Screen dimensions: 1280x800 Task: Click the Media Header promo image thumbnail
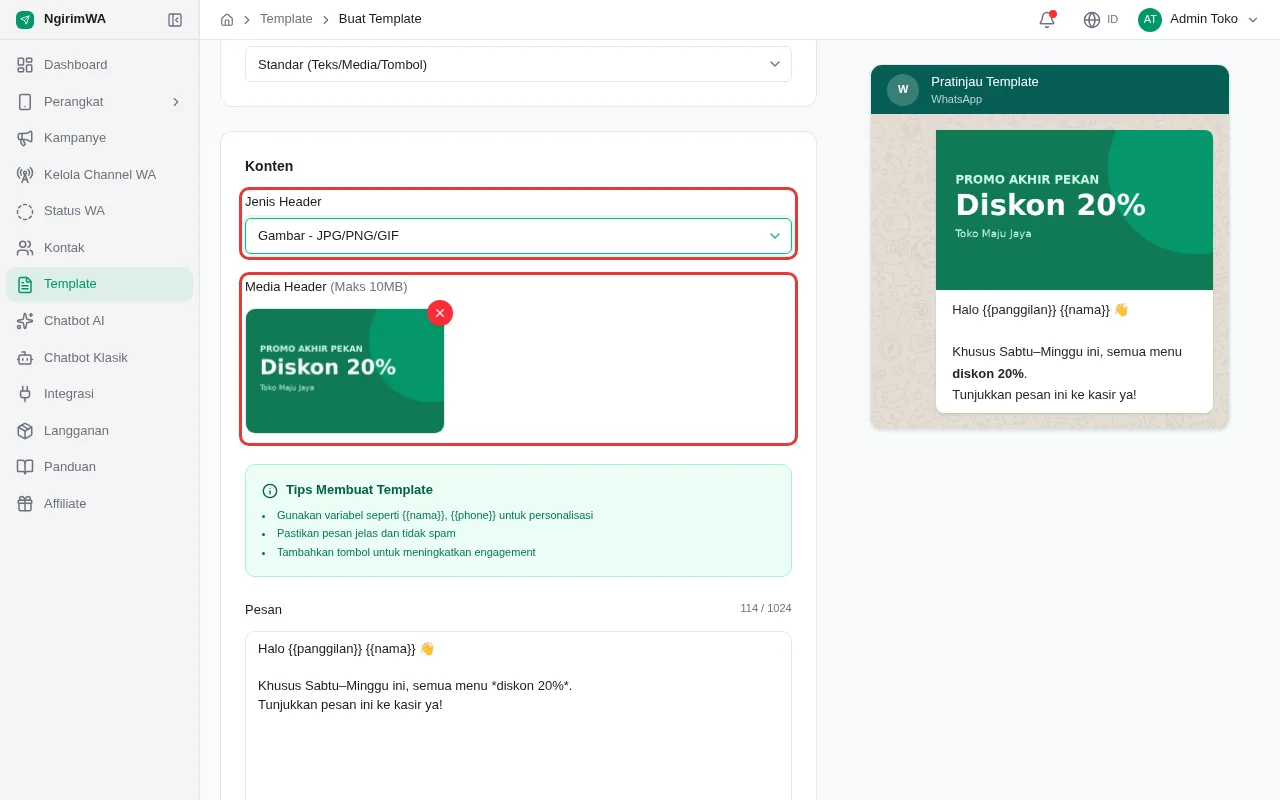[x=345, y=371]
